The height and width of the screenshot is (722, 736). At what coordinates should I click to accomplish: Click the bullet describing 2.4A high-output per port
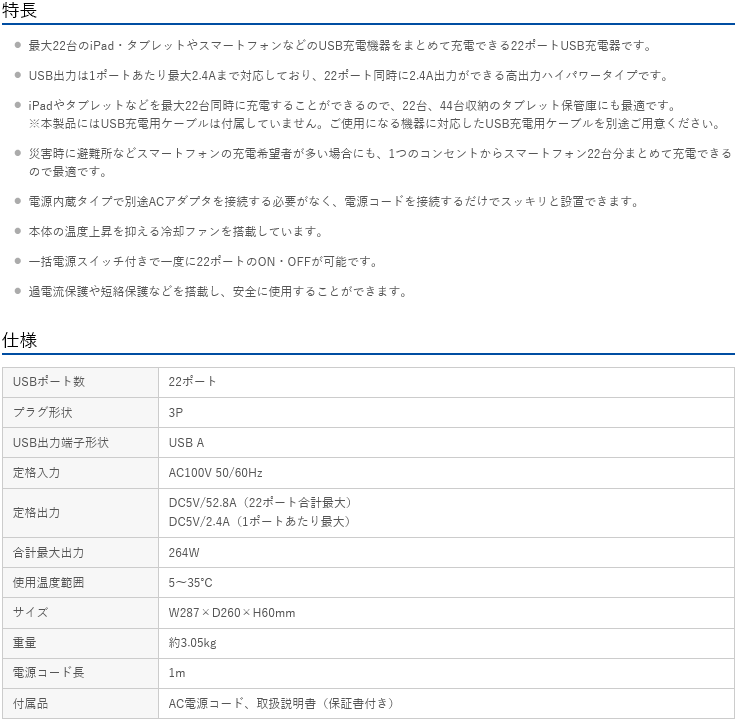click(x=348, y=75)
